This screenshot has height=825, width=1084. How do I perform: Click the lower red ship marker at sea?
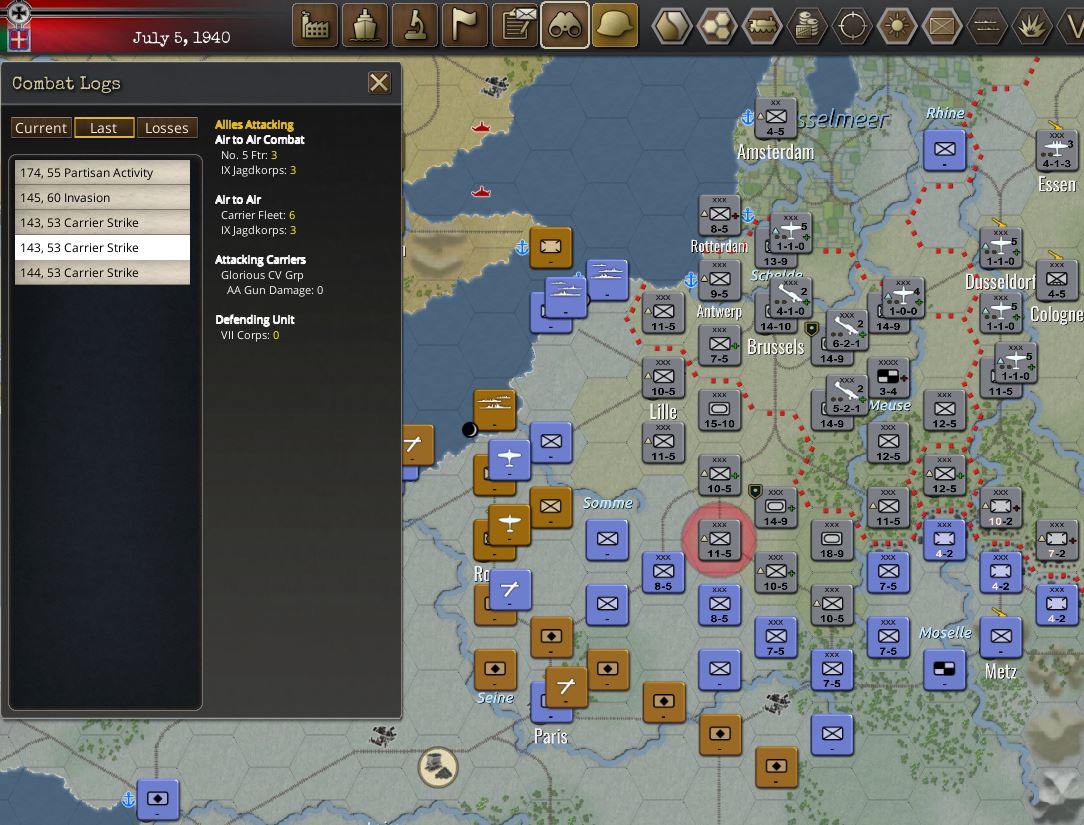[480, 191]
